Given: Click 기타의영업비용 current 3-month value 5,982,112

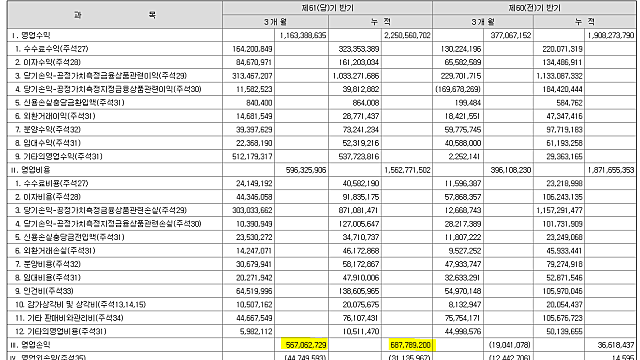Looking at the screenshot, I should (256, 332).
